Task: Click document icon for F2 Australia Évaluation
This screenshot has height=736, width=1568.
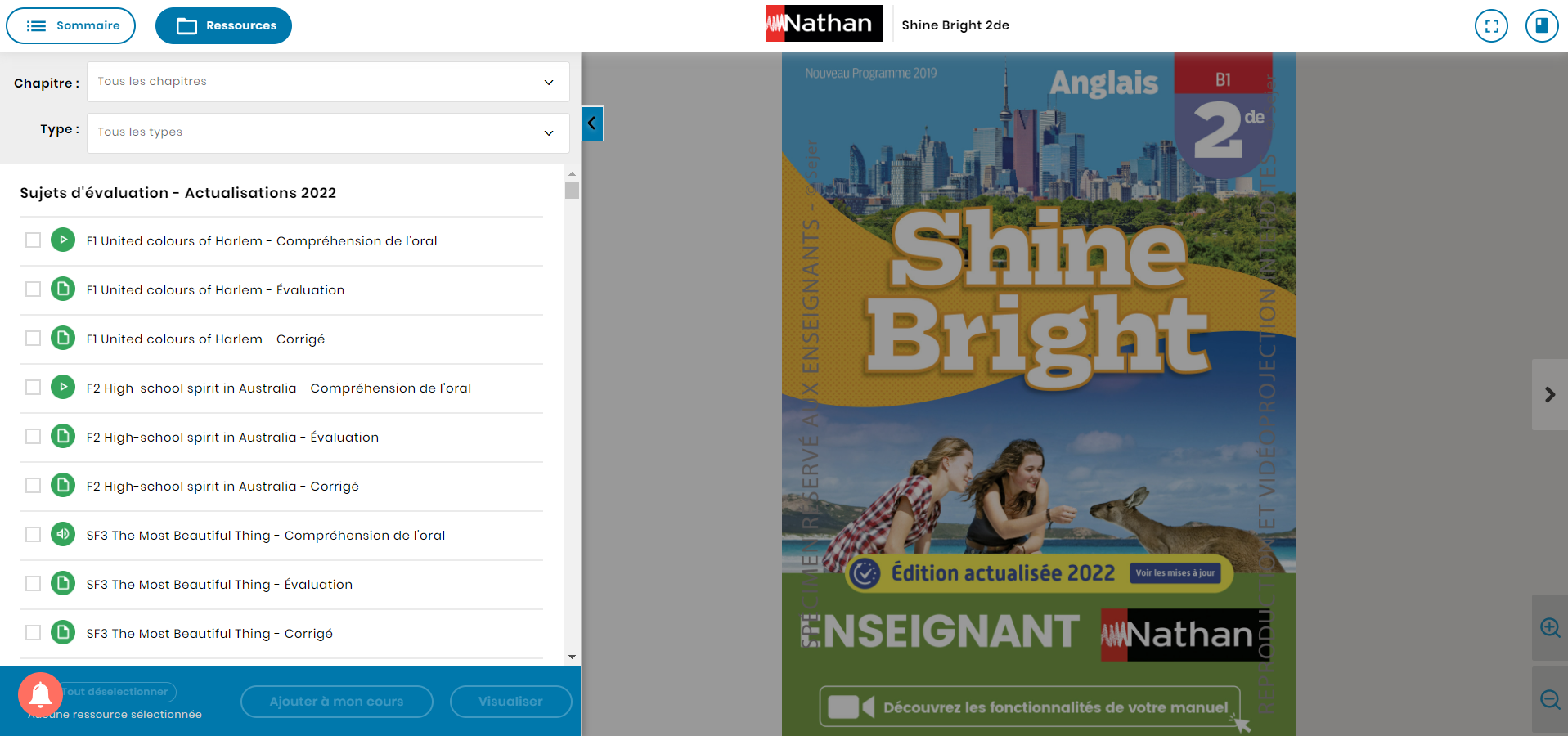Action: pyautogui.click(x=63, y=436)
